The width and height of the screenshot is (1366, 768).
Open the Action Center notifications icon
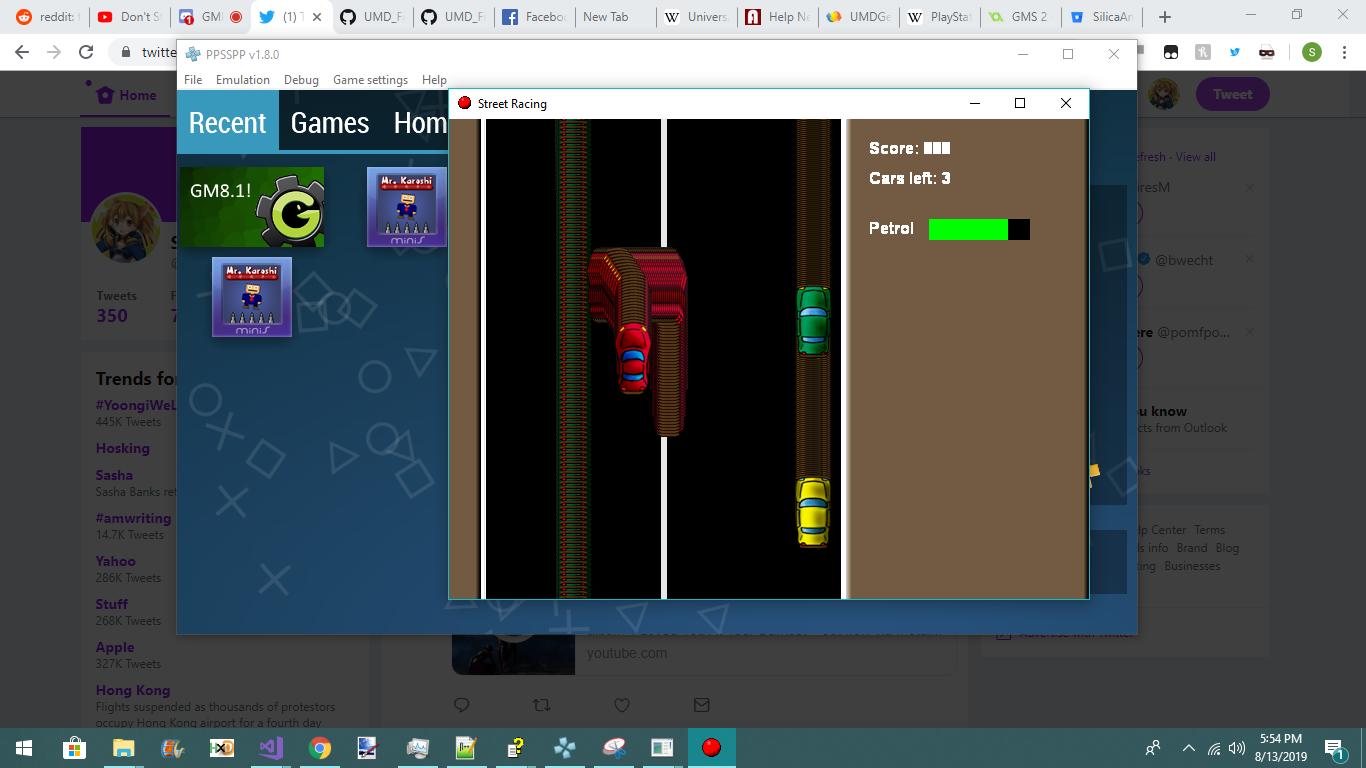pos(1334,748)
